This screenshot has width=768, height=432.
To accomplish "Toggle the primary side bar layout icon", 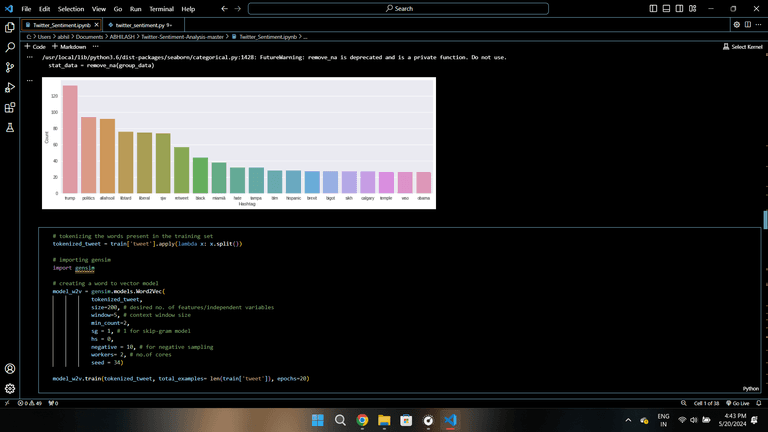I will click(x=653, y=8).
